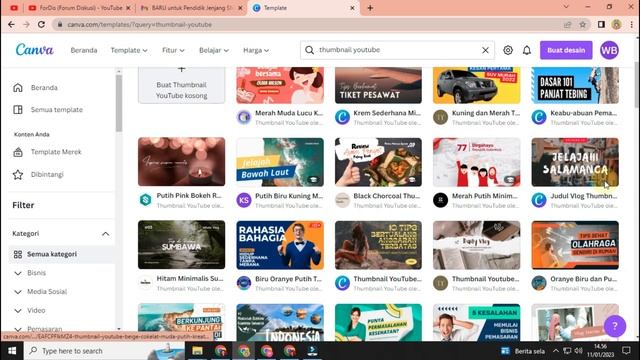
Task: Open the Rahasia Bahagia thumbnail
Action: point(280,245)
